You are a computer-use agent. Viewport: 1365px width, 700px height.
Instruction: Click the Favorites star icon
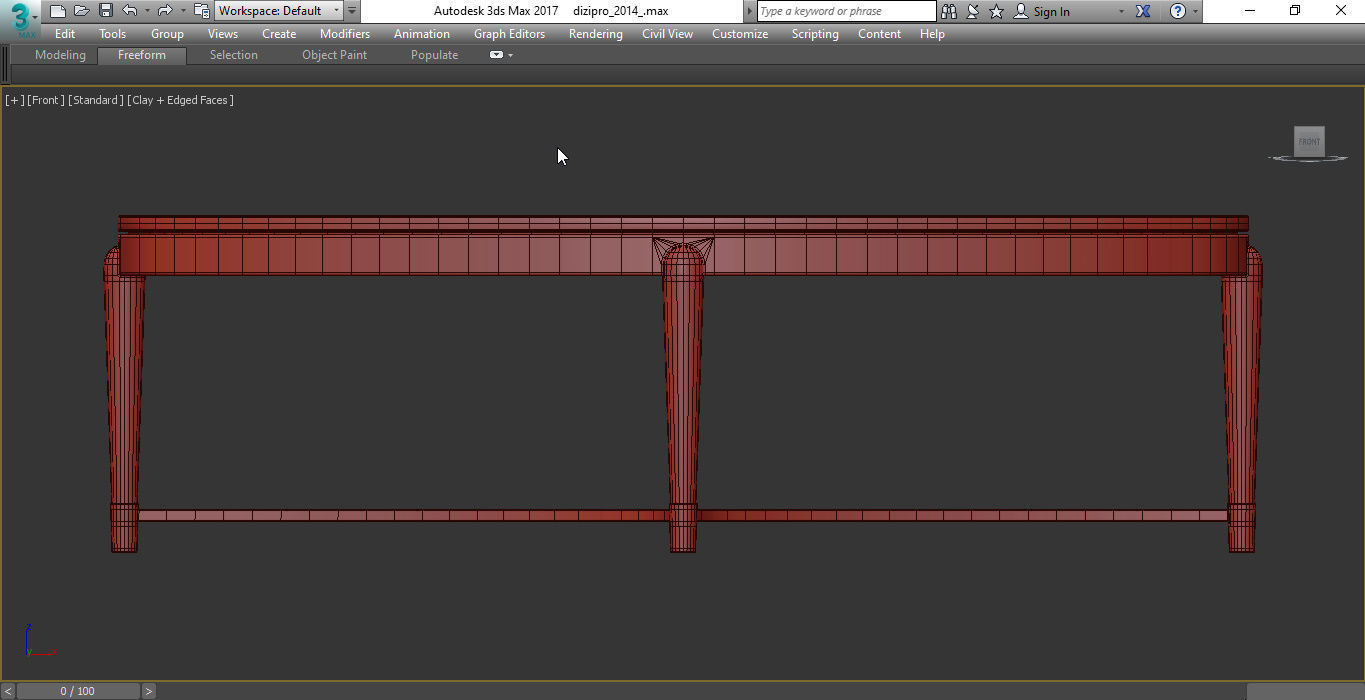pyautogui.click(x=996, y=11)
